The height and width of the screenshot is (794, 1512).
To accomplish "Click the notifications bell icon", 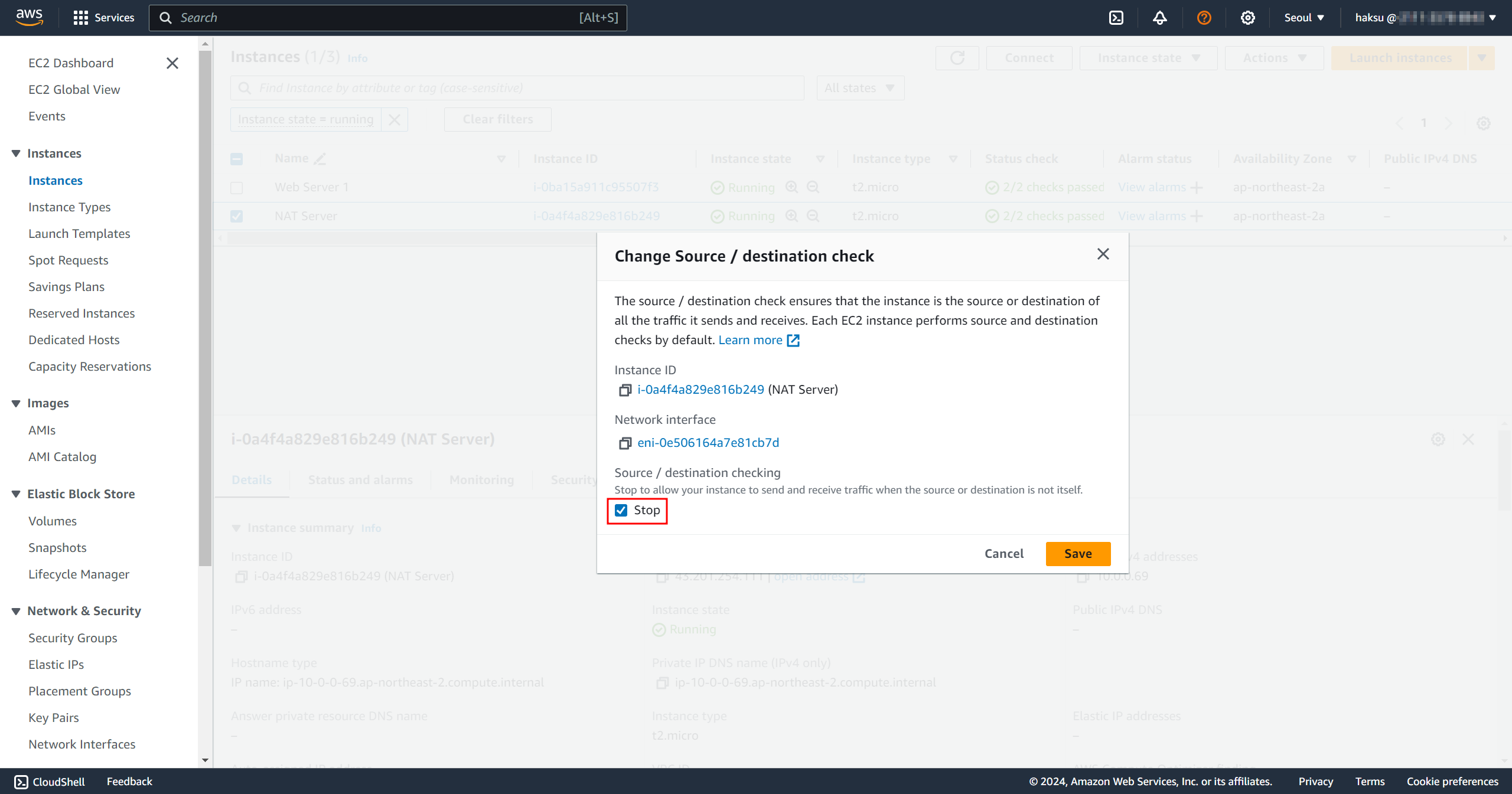I will point(1159,18).
